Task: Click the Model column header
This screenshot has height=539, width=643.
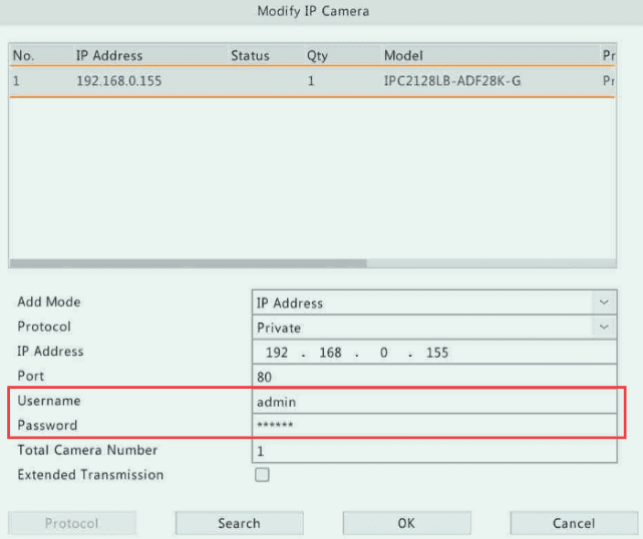Action: 403,56
